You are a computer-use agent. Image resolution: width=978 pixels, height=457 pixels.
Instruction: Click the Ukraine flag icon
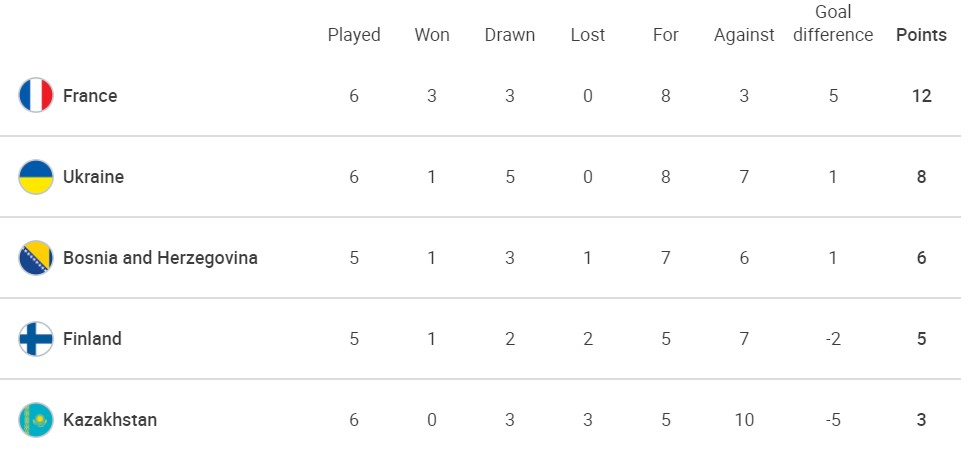click(36, 176)
